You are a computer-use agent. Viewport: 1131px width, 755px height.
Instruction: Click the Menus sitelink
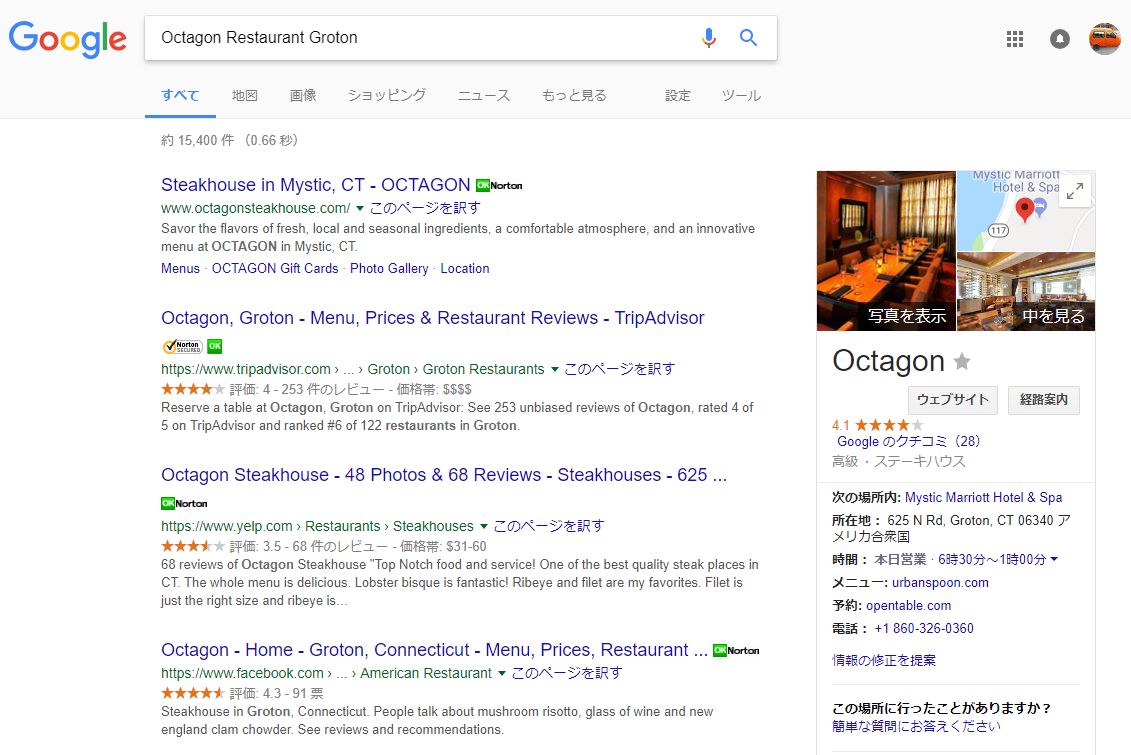pyautogui.click(x=180, y=268)
